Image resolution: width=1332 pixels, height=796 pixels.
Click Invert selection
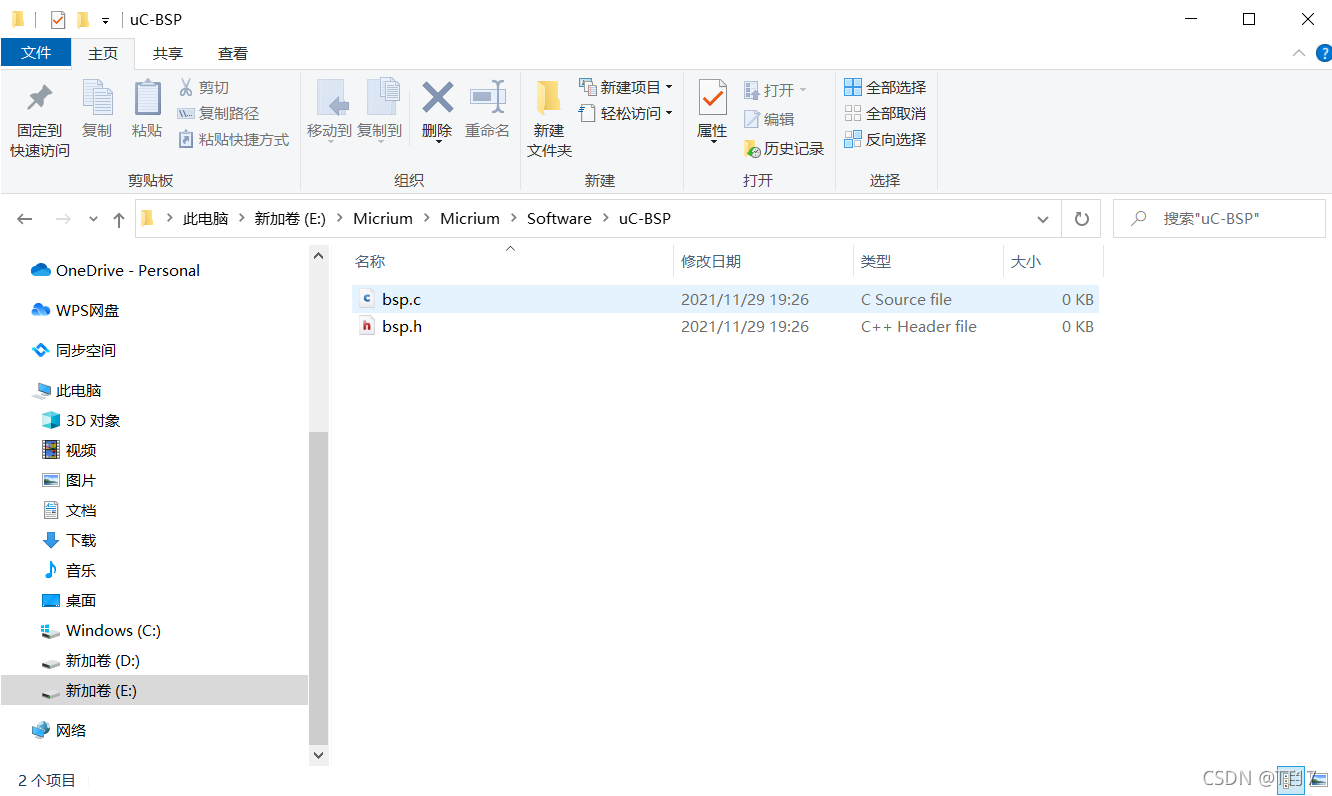pyautogui.click(x=885, y=140)
